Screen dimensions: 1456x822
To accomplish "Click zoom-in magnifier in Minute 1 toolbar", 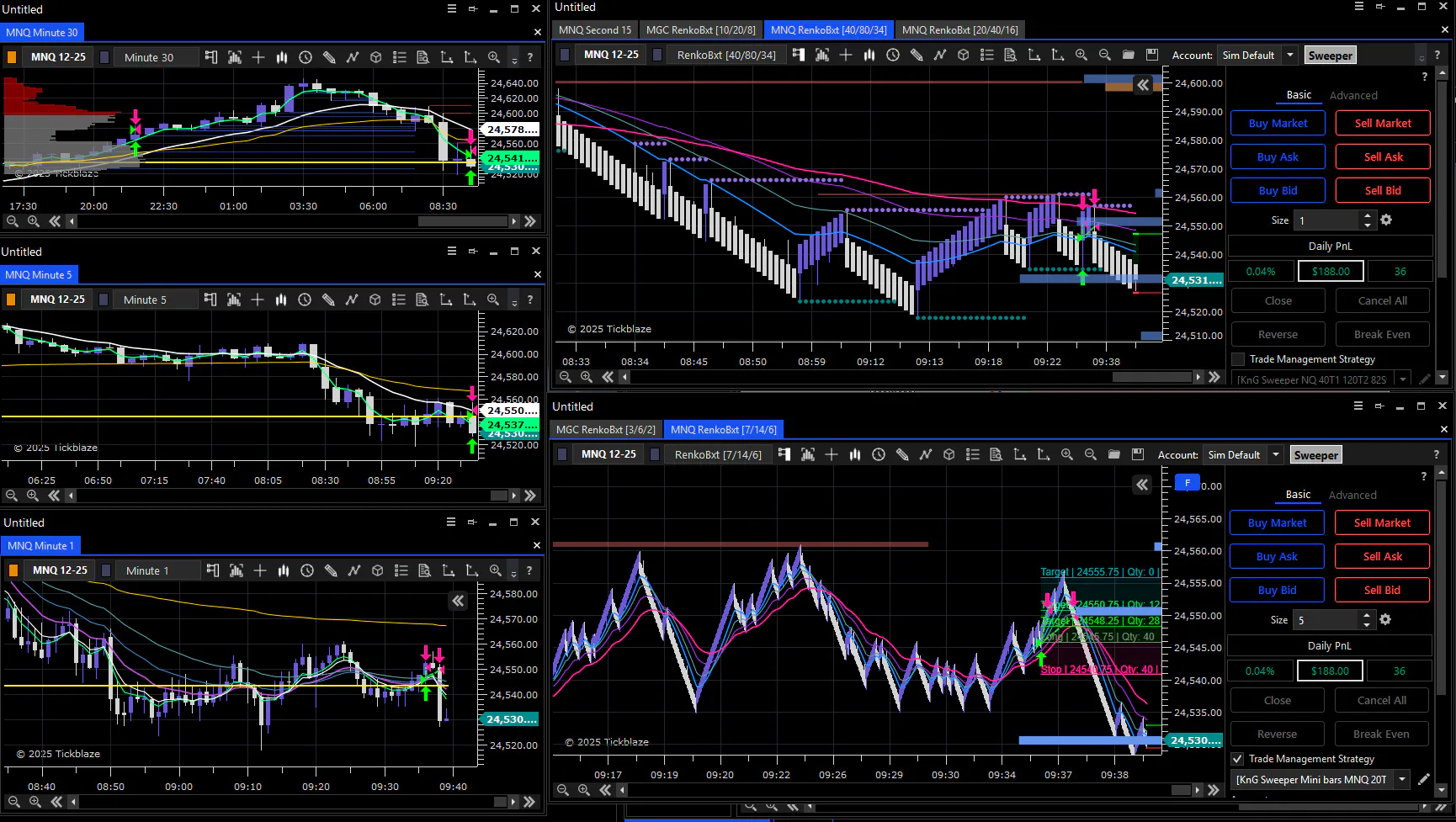I will coord(496,570).
